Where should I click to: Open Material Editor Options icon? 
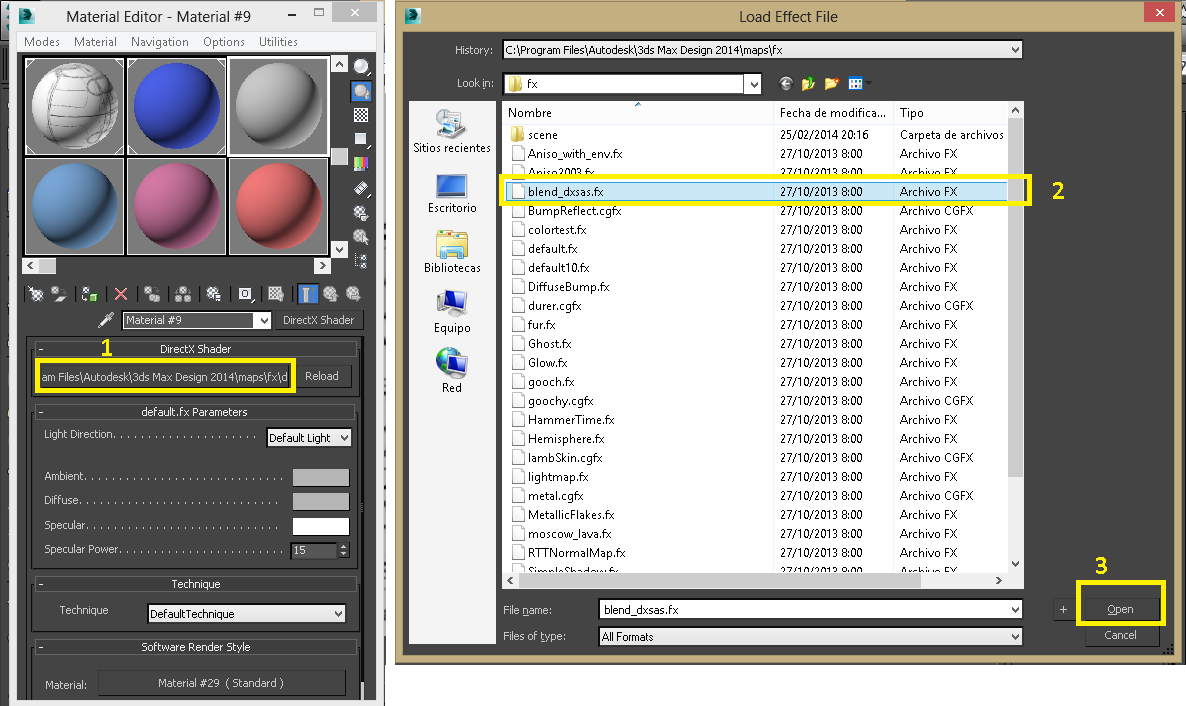tap(362, 213)
